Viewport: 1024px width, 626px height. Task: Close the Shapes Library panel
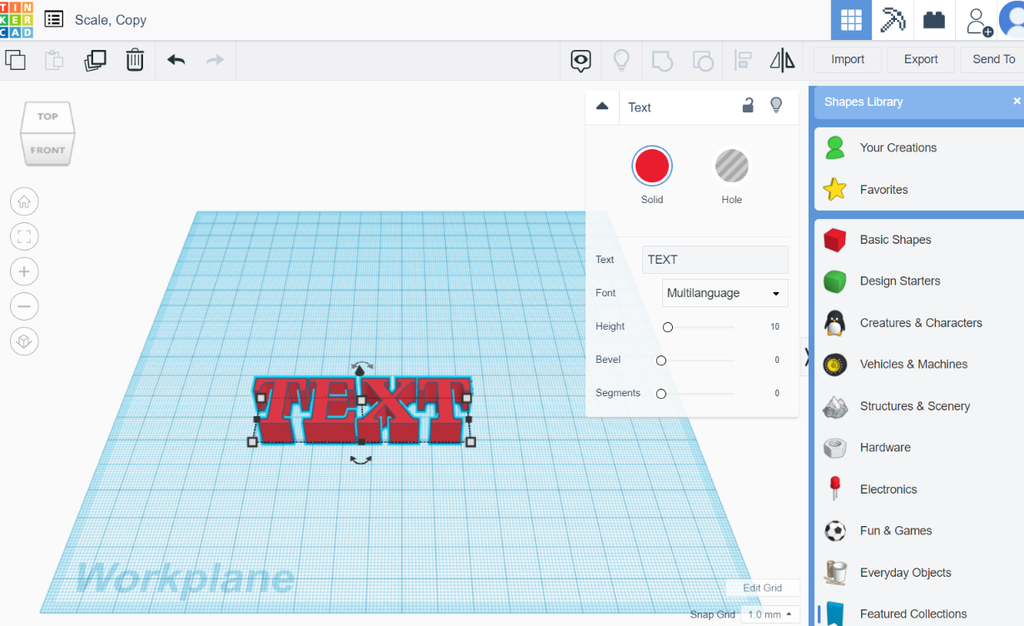[x=1016, y=101]
